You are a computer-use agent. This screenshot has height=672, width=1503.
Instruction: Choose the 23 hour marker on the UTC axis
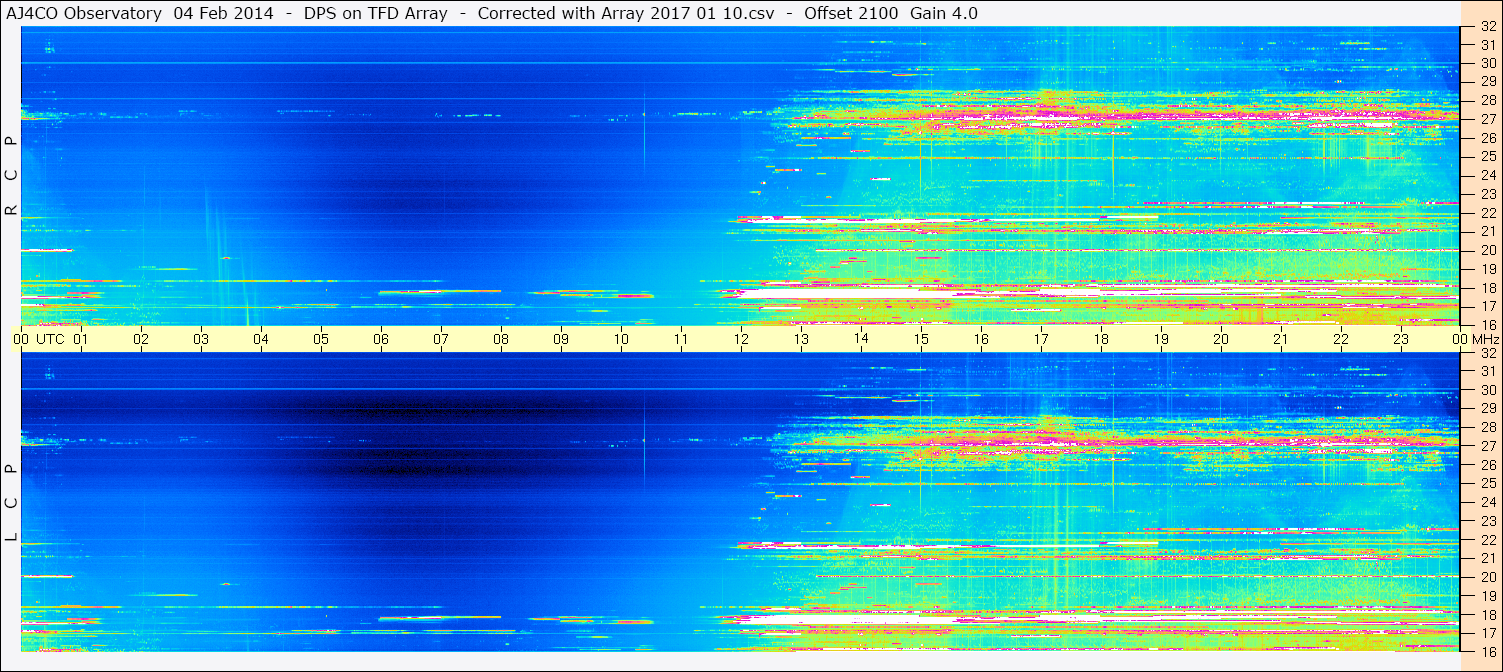(x=1401, y=339)
